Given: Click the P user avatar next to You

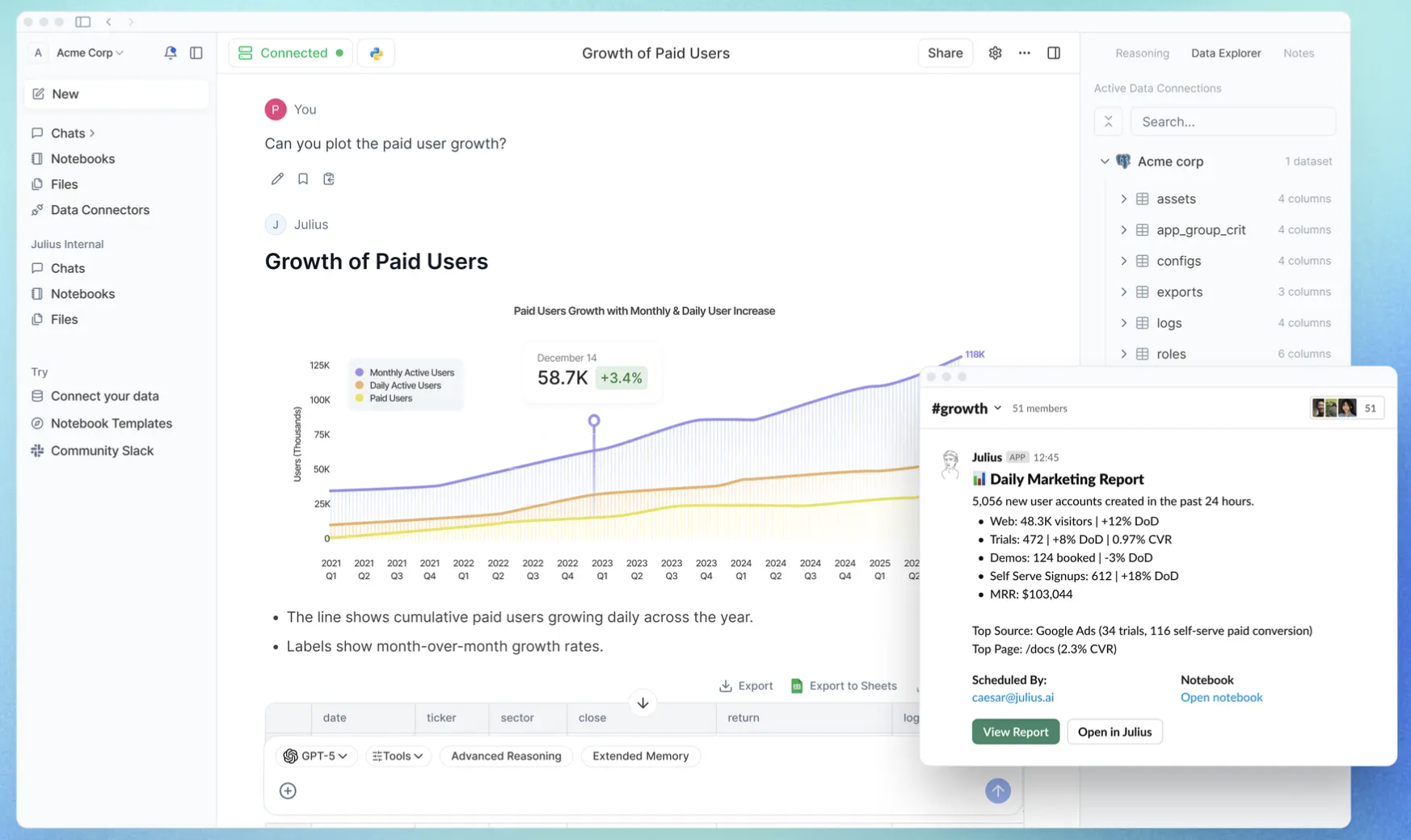Looking at the screenshot, I should (x=276, y=109).
